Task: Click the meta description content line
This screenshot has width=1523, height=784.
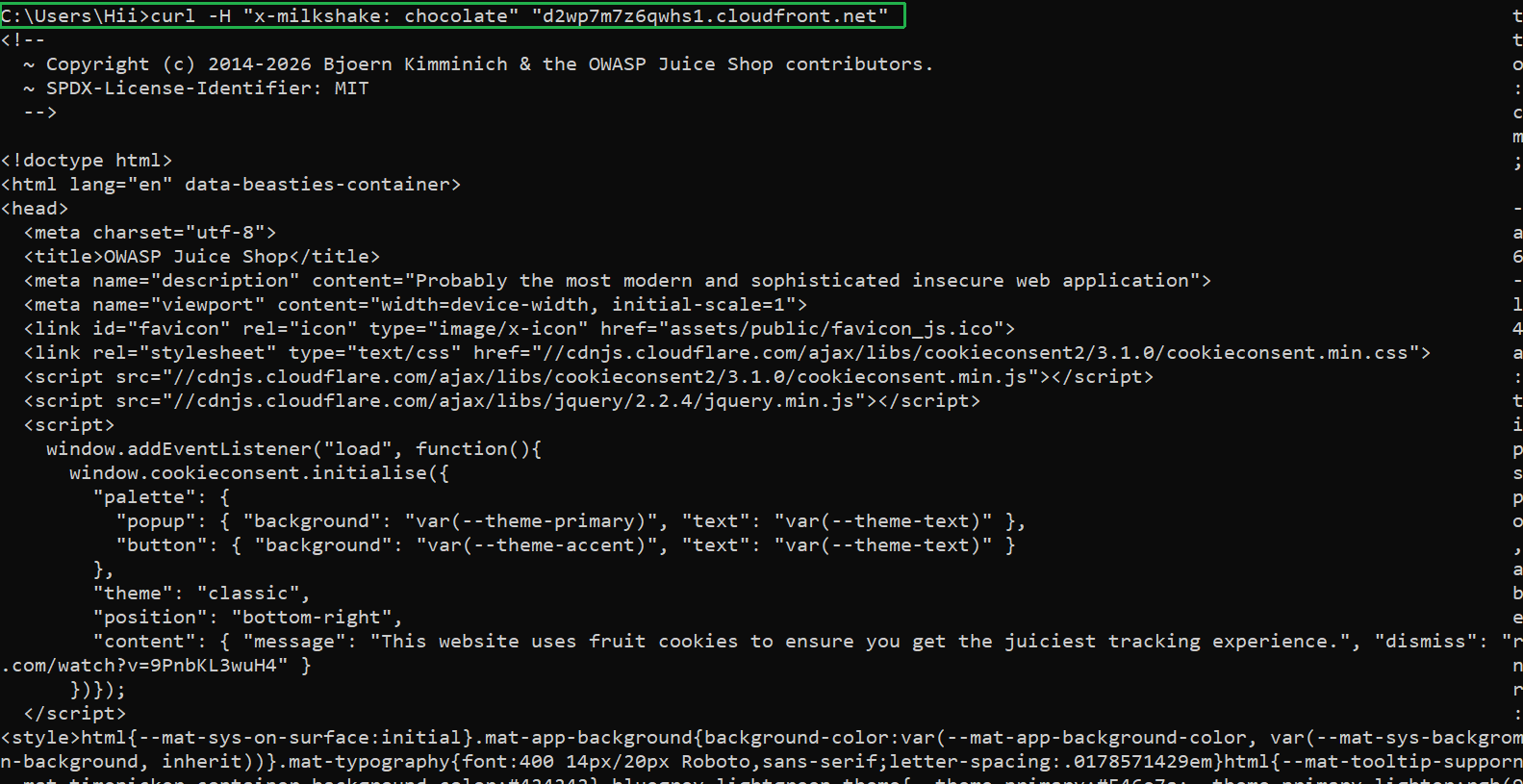Action: tap(618, 281)
